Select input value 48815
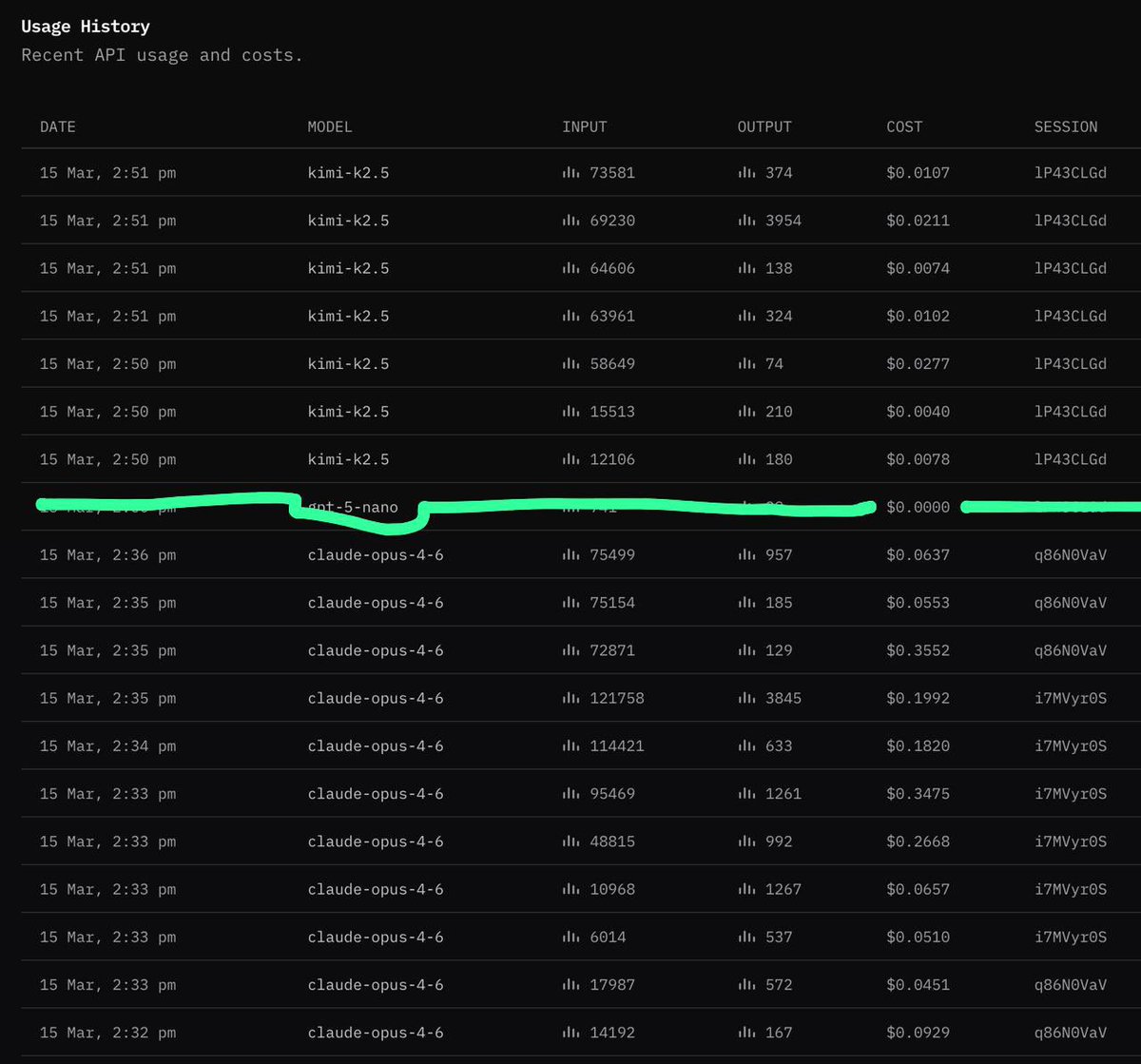Viewport: 1141px width, 1064px height. [x=612, y=842]
